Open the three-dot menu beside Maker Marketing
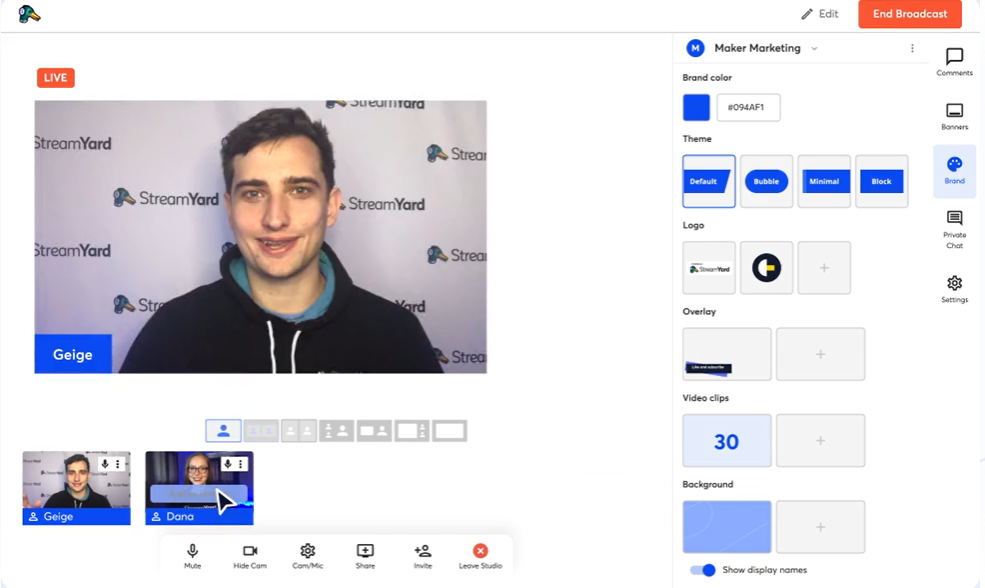Screen dimensions: 985x588 [912, 48]
